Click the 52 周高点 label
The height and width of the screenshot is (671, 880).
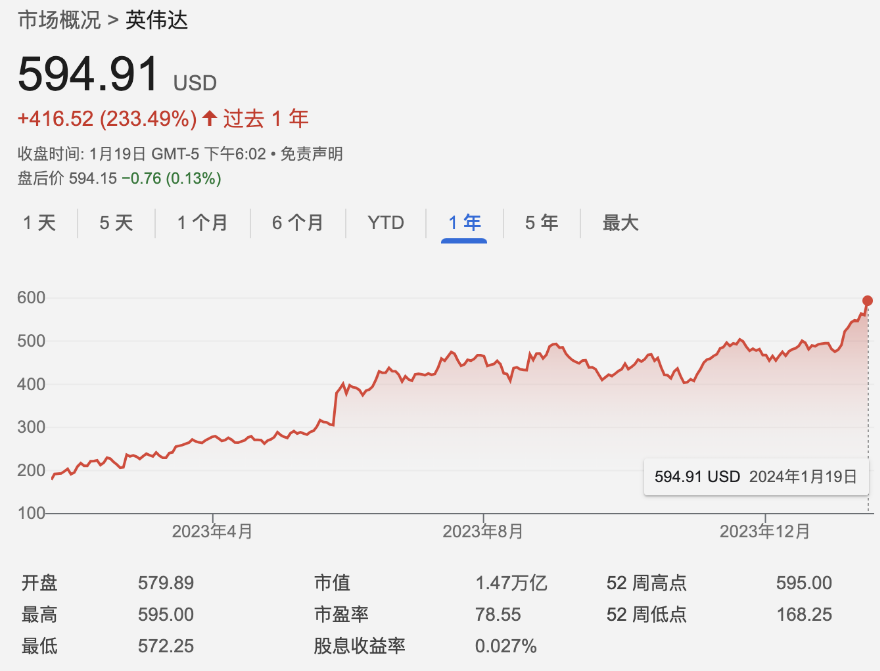pyautogui.click(x=646, y=583)
